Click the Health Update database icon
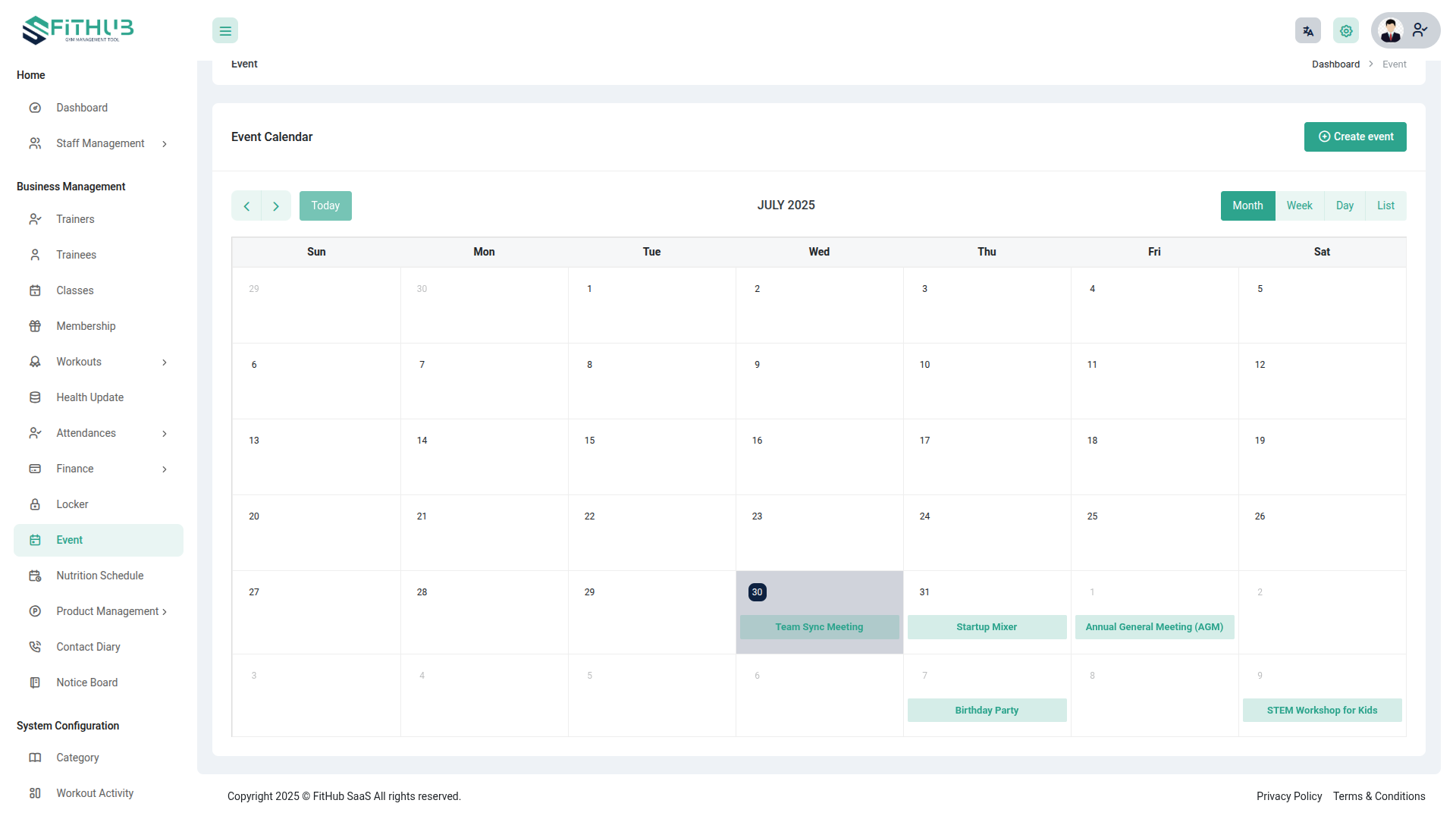 pyautogui.click(x=35, y=397)
